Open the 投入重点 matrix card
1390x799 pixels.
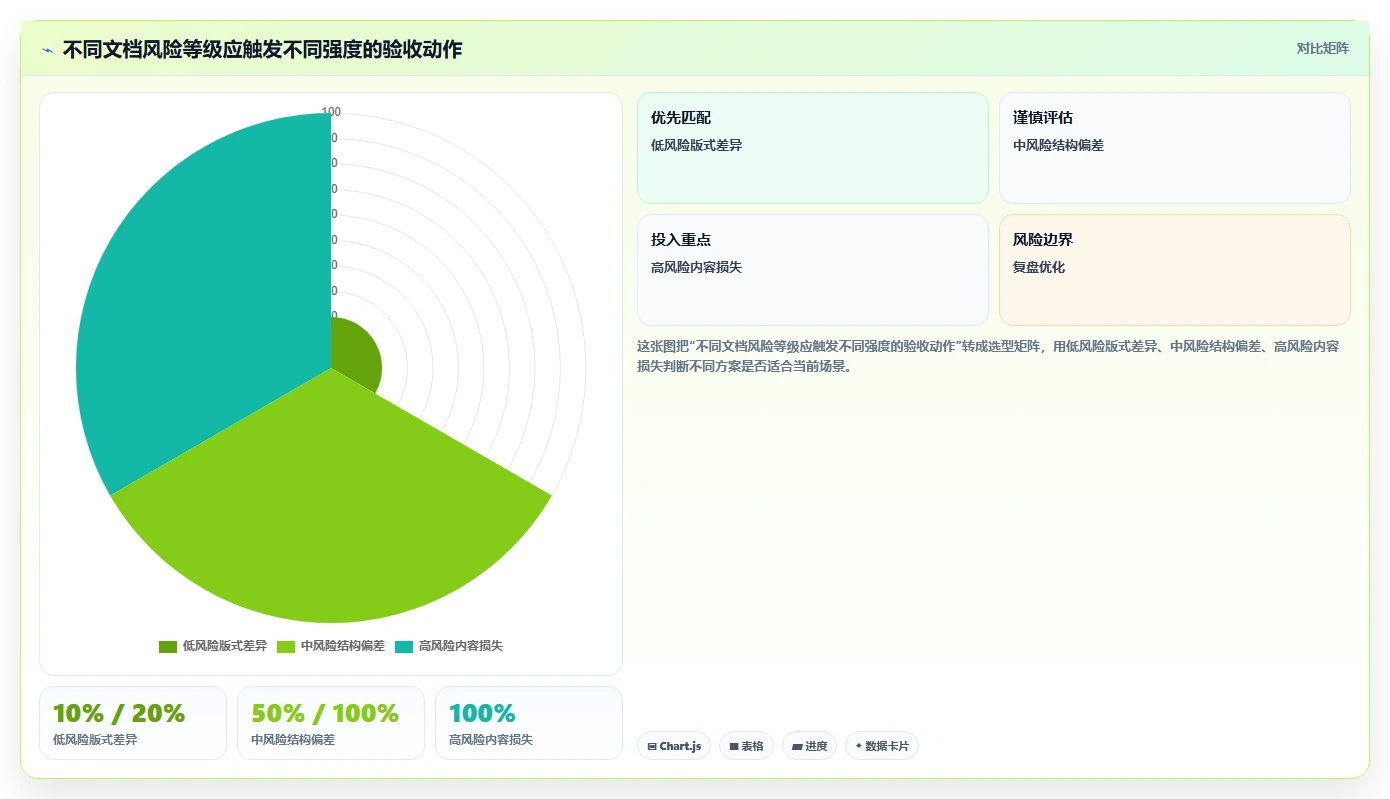tap(812, 270)
